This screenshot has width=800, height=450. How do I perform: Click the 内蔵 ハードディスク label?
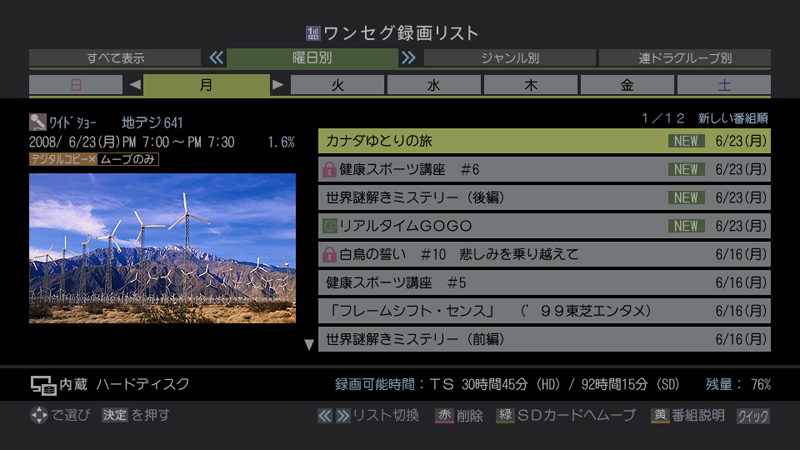124,384
